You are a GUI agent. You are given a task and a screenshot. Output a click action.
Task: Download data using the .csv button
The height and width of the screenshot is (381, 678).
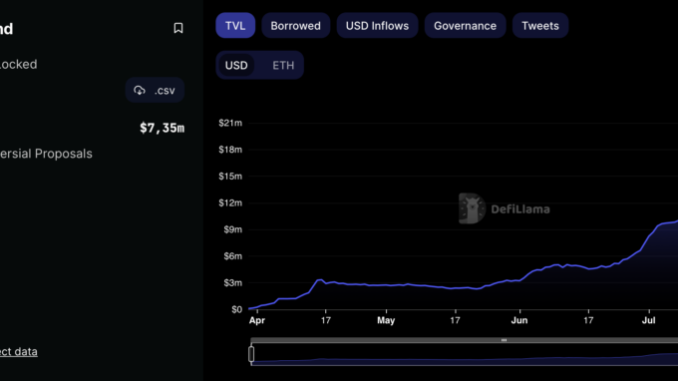coord(155,90)
